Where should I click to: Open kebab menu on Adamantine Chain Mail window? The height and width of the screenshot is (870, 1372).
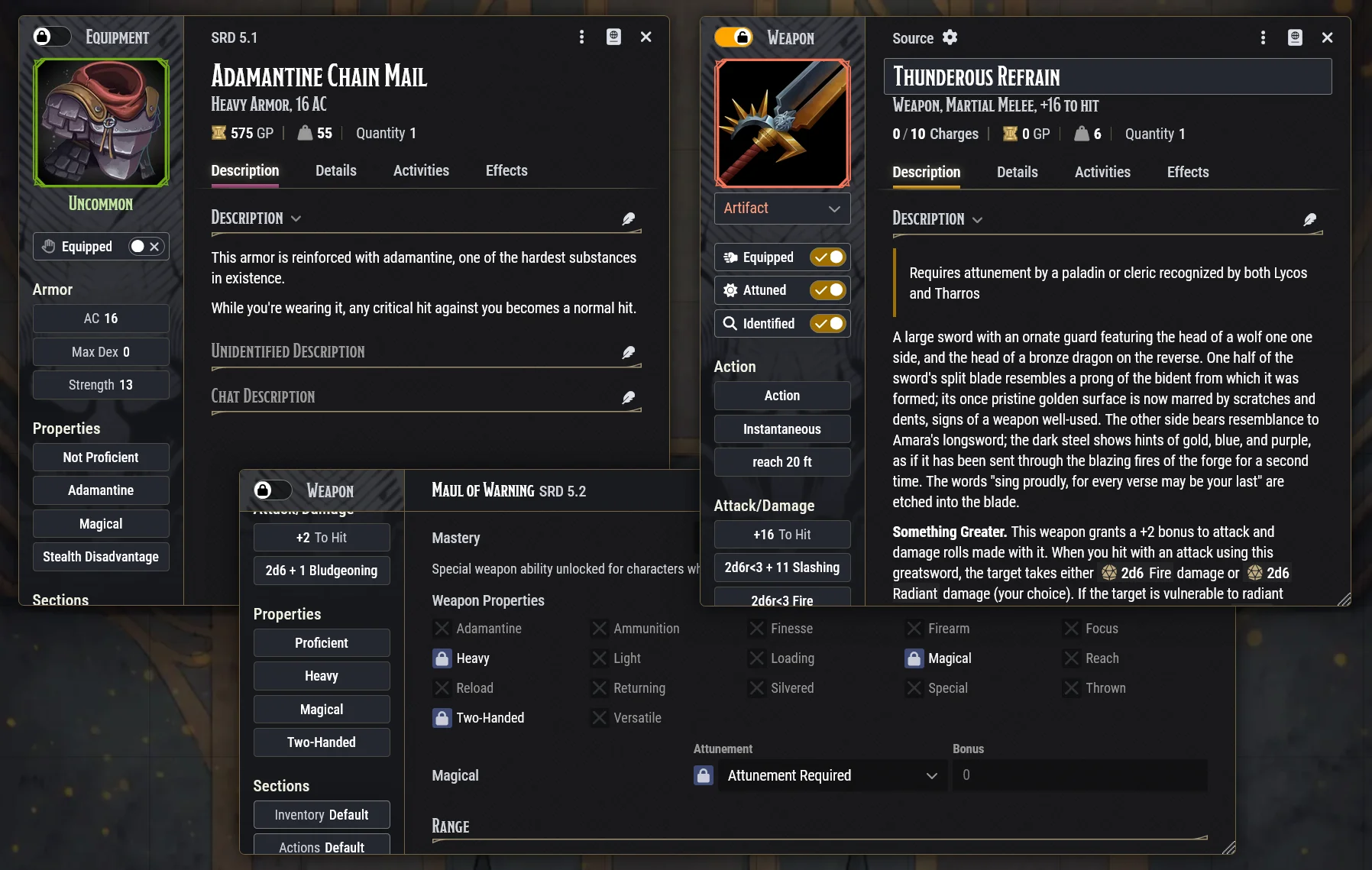click(x=581, y=37)
